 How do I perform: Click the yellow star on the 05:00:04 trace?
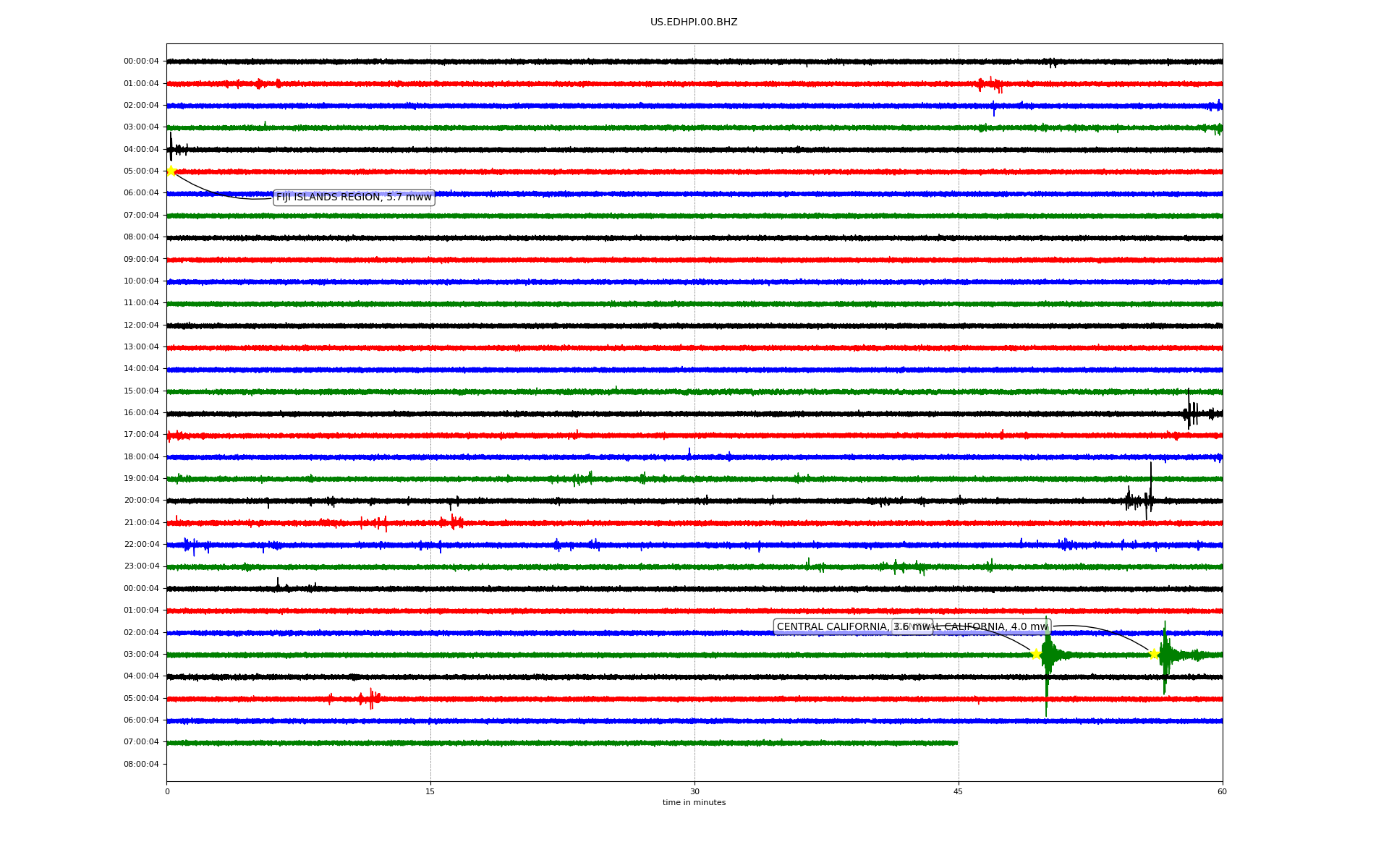point(171,171)
